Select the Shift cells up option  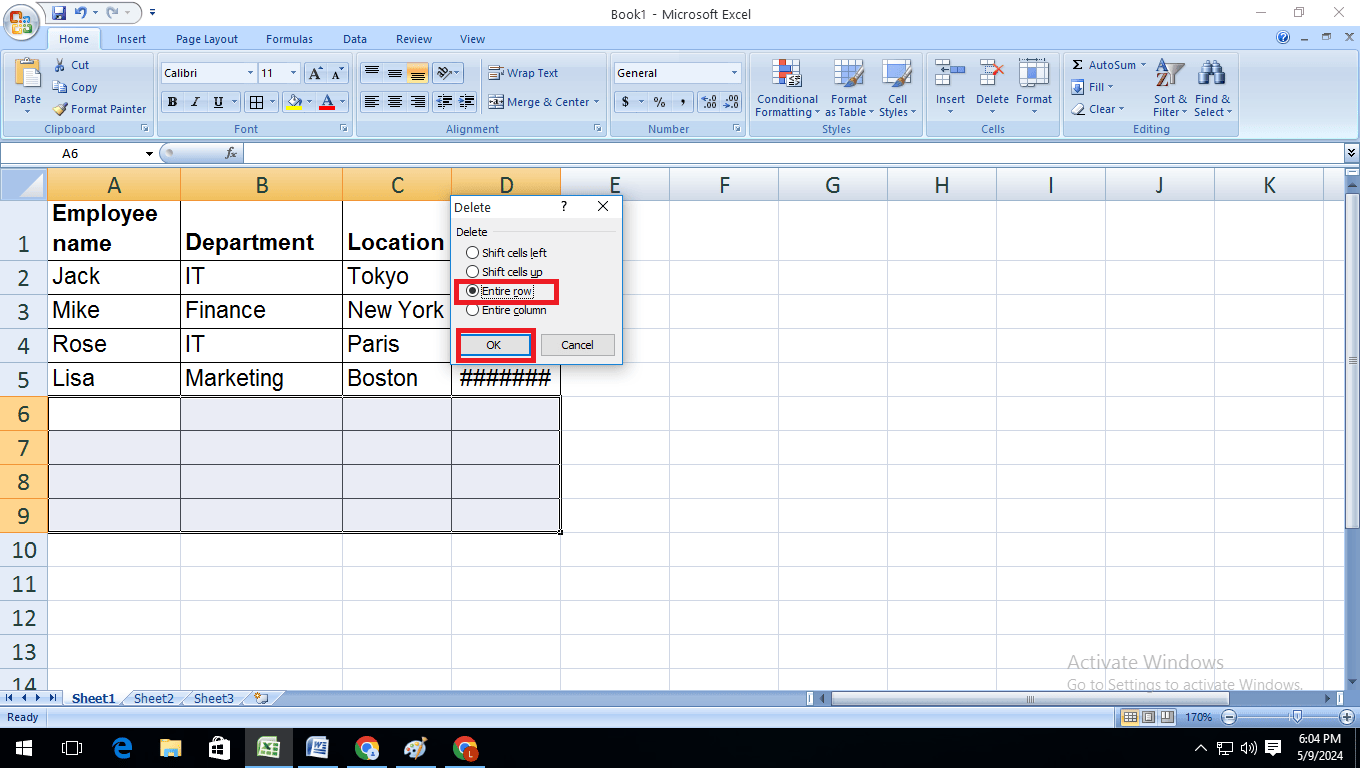471,272
